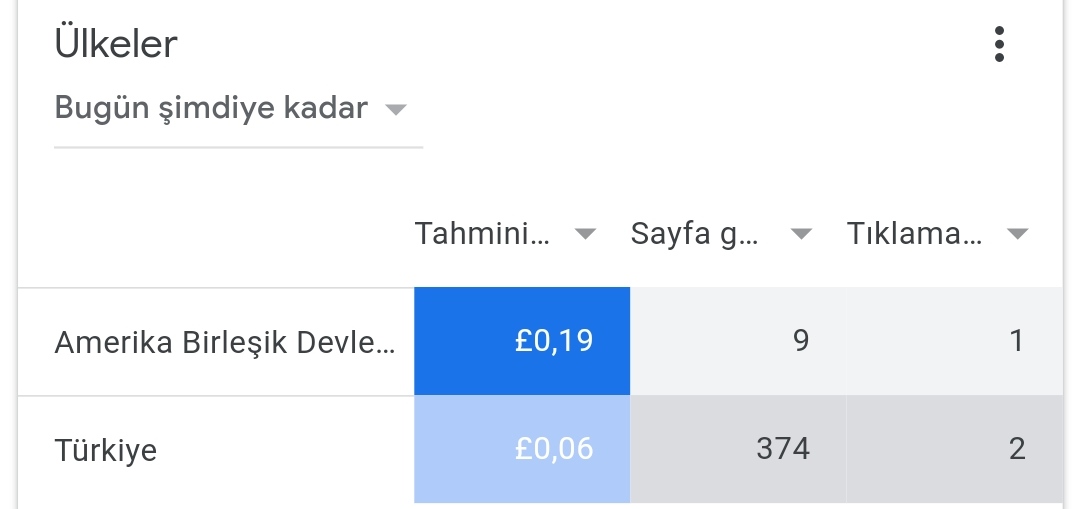Click the light blue £0,06 cell
This screenshot has width=1080, height=509.
(522, 450)
